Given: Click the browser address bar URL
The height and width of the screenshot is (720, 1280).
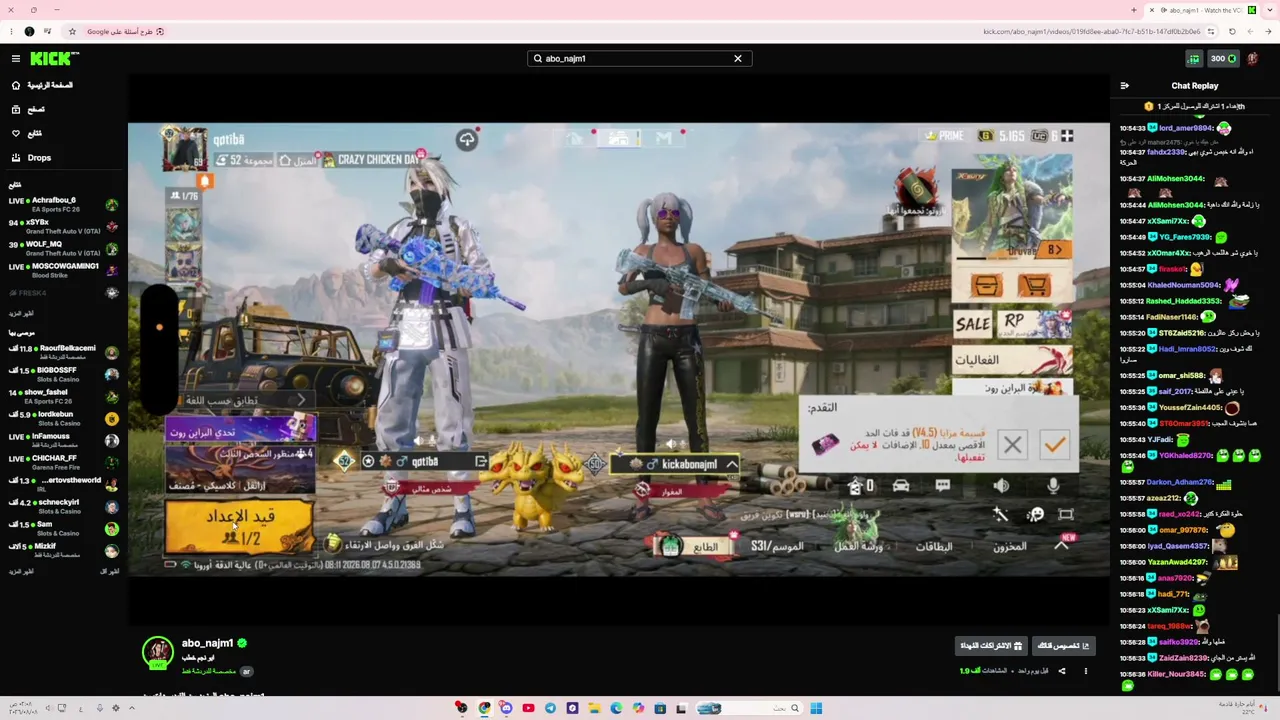Looking at the screenshot, I should [x=1091, y=32].
